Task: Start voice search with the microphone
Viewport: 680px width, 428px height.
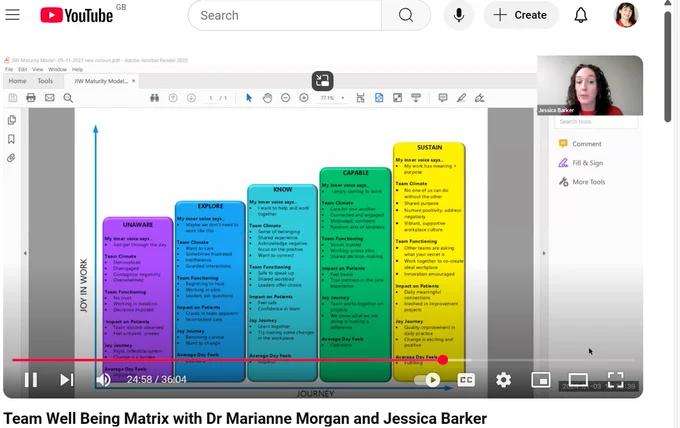Action: coord(459,15)
